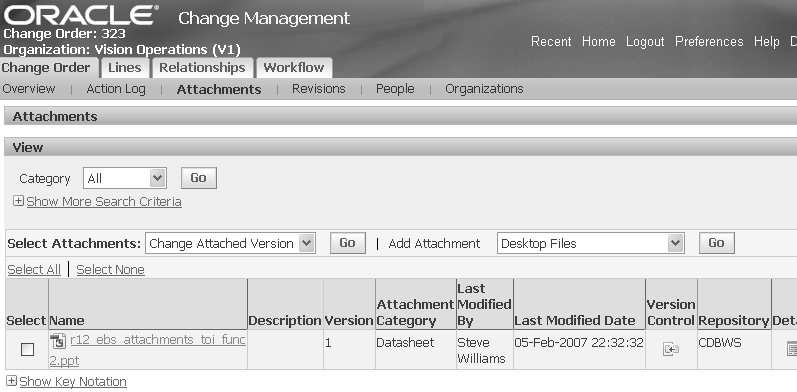Viewport: 797px width, 392px height.
Task: Click the Show Key Notation link
Action: coord(73,381)
